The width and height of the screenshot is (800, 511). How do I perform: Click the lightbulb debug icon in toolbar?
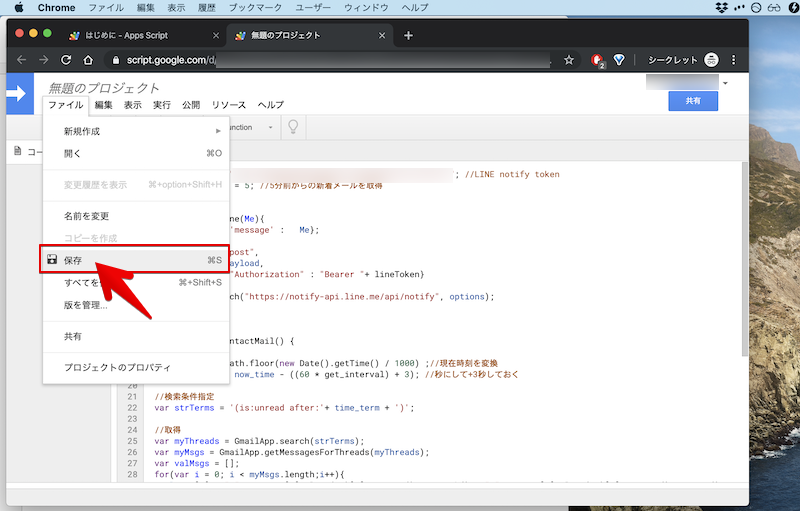[x=293, y=127]
